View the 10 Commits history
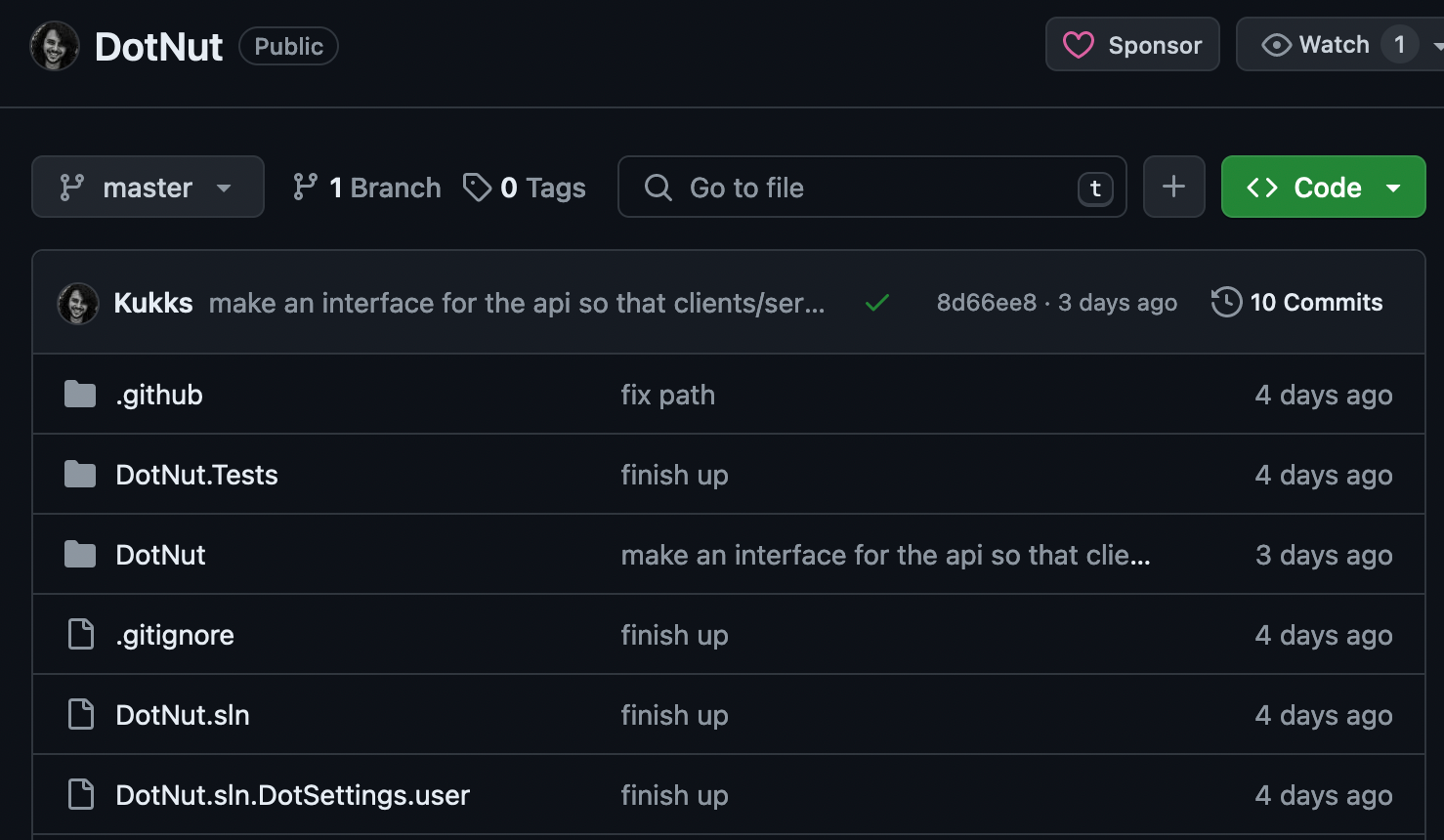Viewport: 1444px width, 840px height. 1297,303
